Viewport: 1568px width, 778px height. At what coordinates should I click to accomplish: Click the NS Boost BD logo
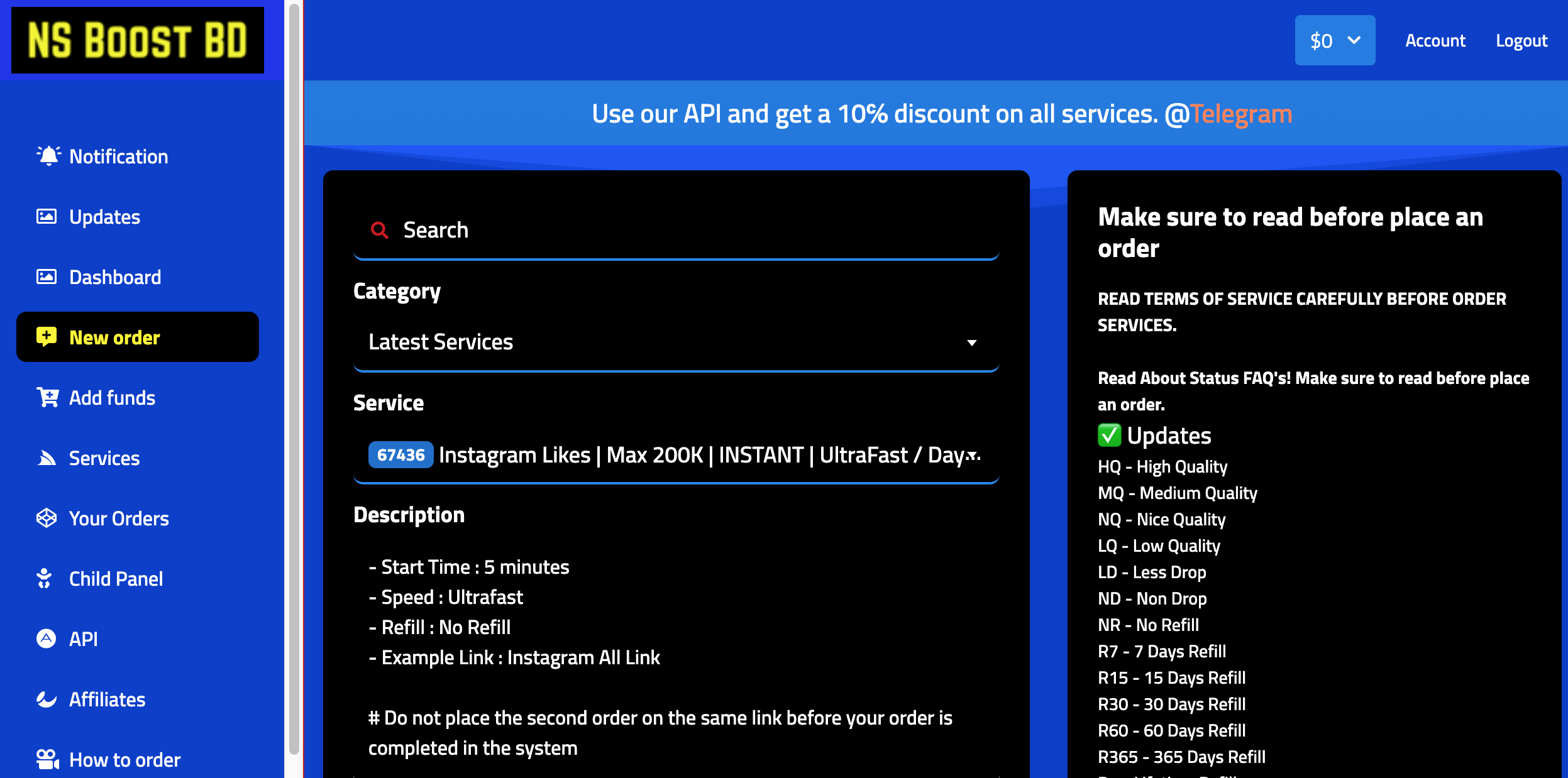click(x=136, y=40)
